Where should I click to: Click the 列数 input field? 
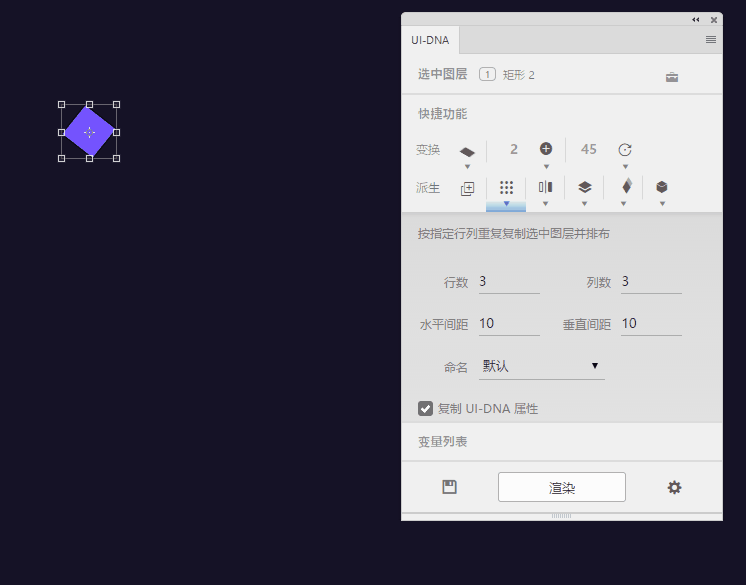tap(651, 282)
